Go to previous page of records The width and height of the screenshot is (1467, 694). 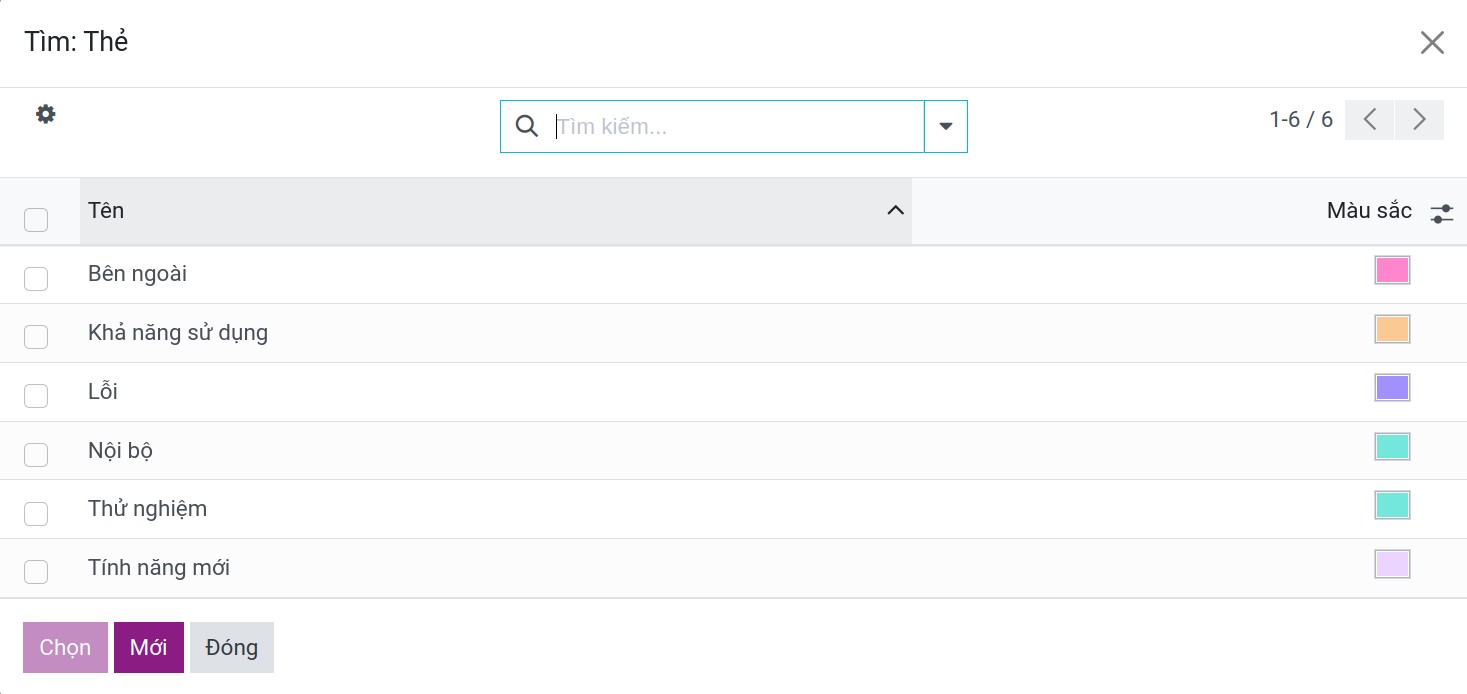[1370, 120]
